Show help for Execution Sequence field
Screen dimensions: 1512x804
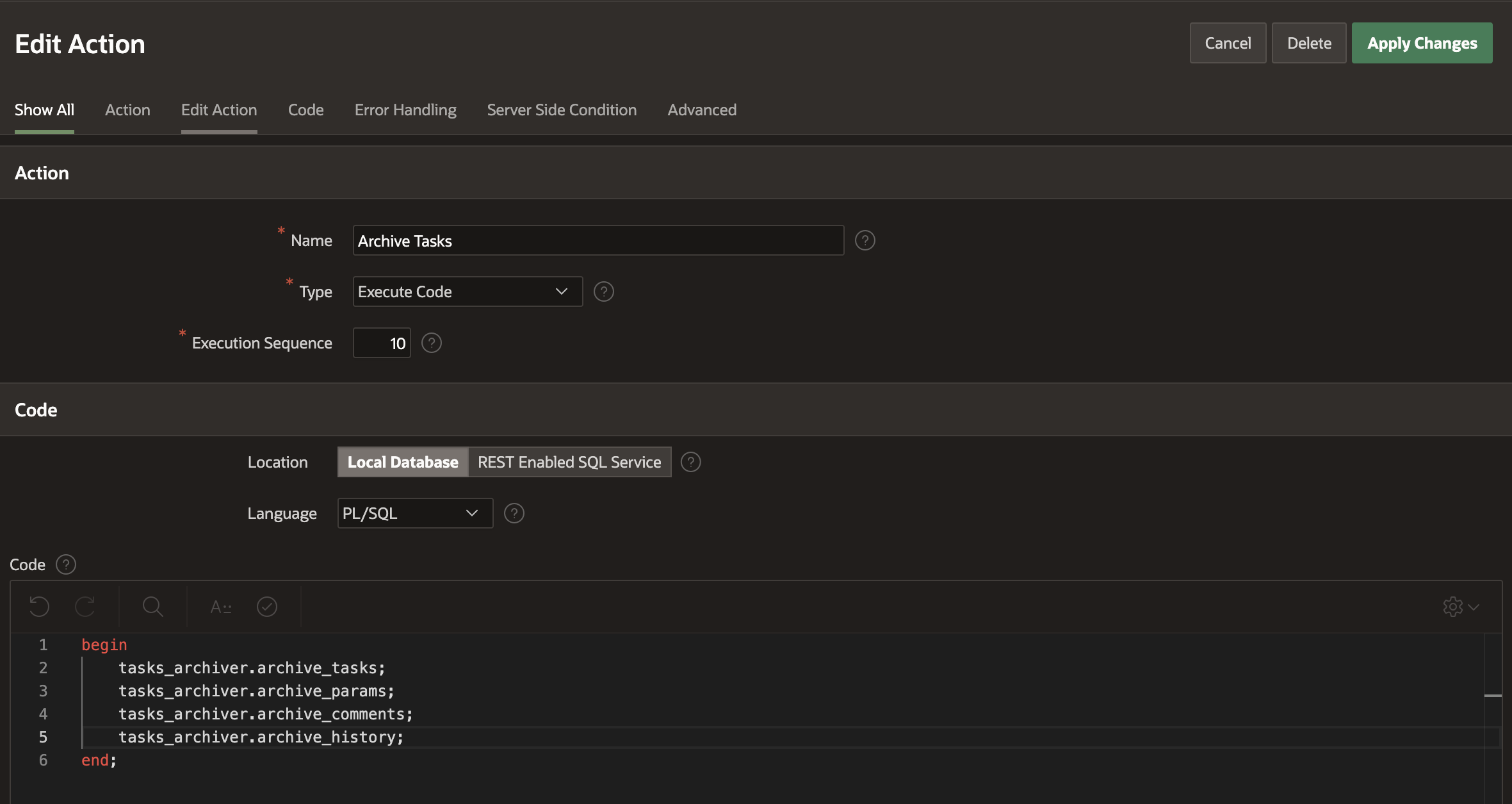(x=432, y=343)
